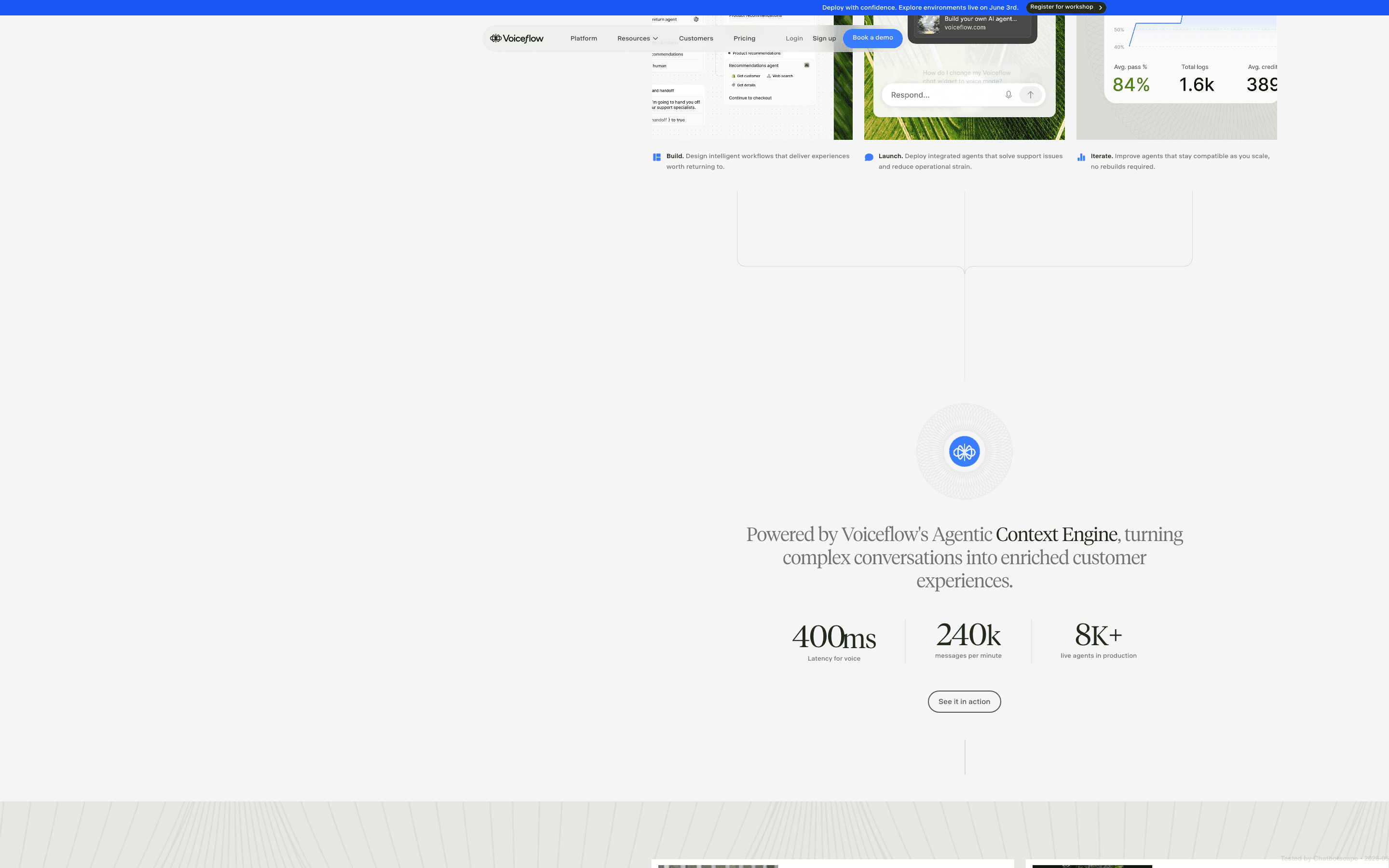This screenshot has height=868, width=1389.
Task: Click the Login link
Action: coord(794,39)
